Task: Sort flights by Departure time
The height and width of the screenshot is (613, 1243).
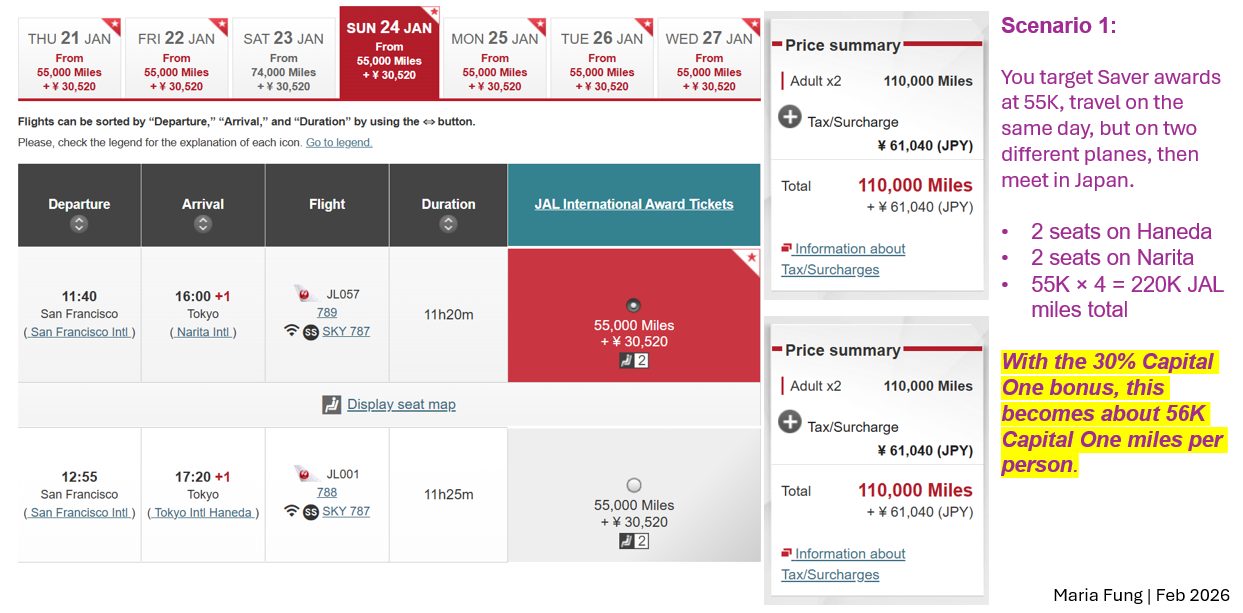Action: point(79,225)
